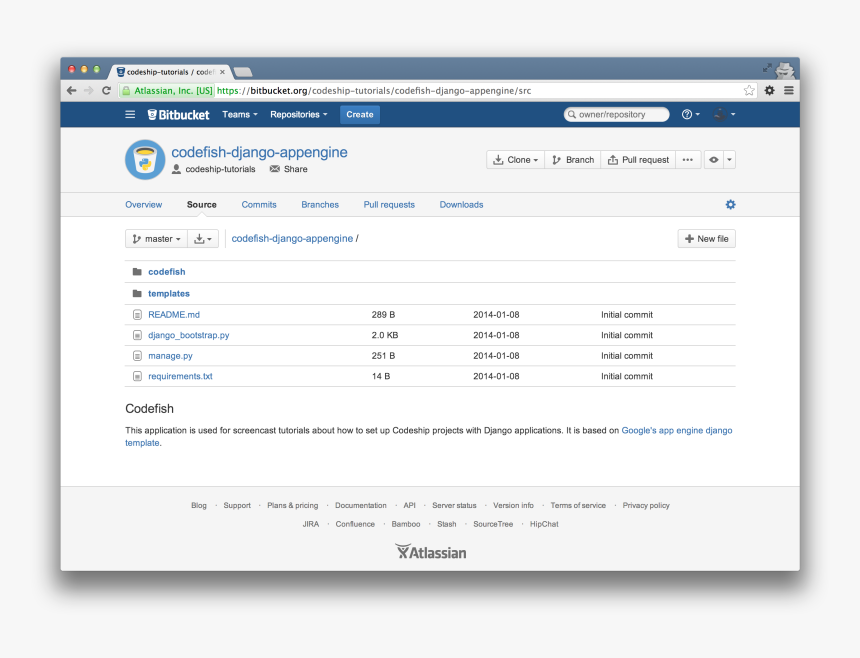Viewport: 860px width, 658px height.
Task: Click the blue Create button
Action: pos(360,115)
